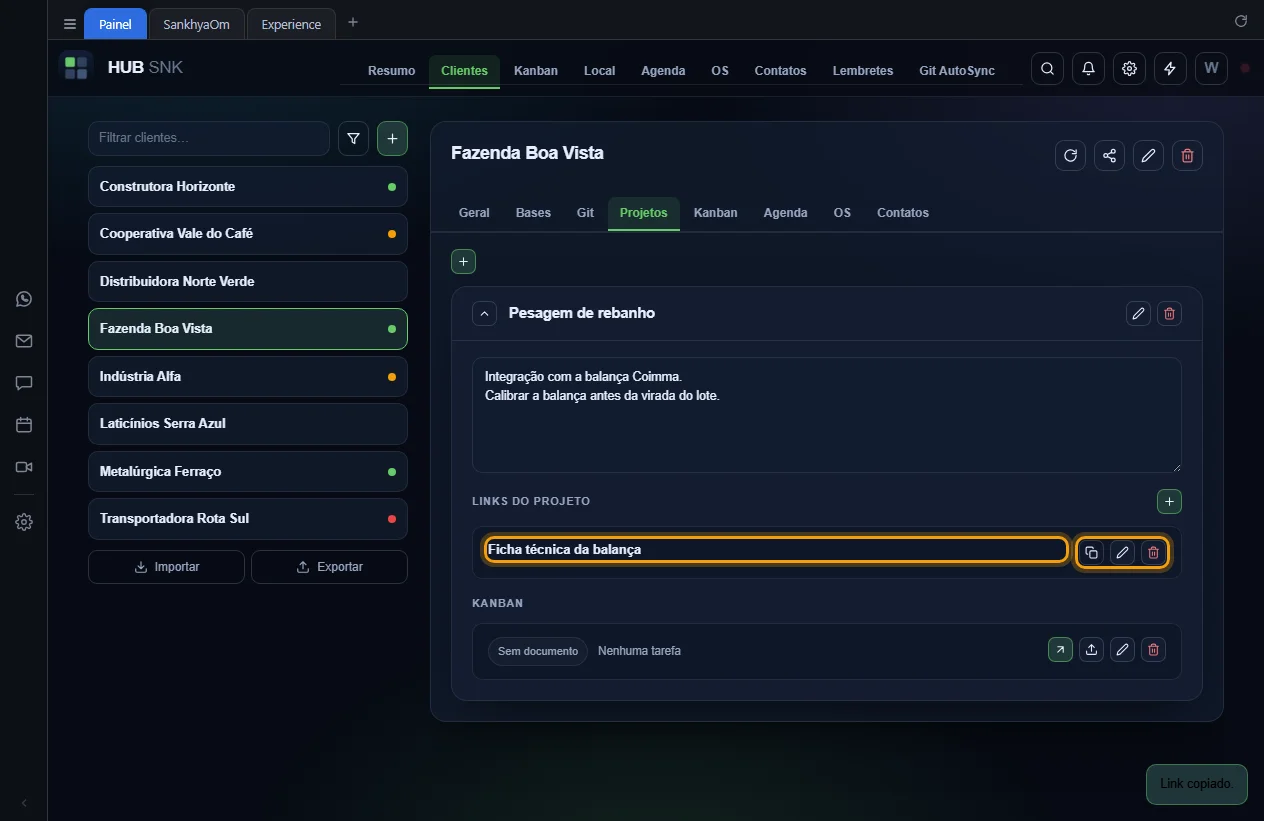1264x821 pixels.
Task: Click the Importar button
Action: 166,567
